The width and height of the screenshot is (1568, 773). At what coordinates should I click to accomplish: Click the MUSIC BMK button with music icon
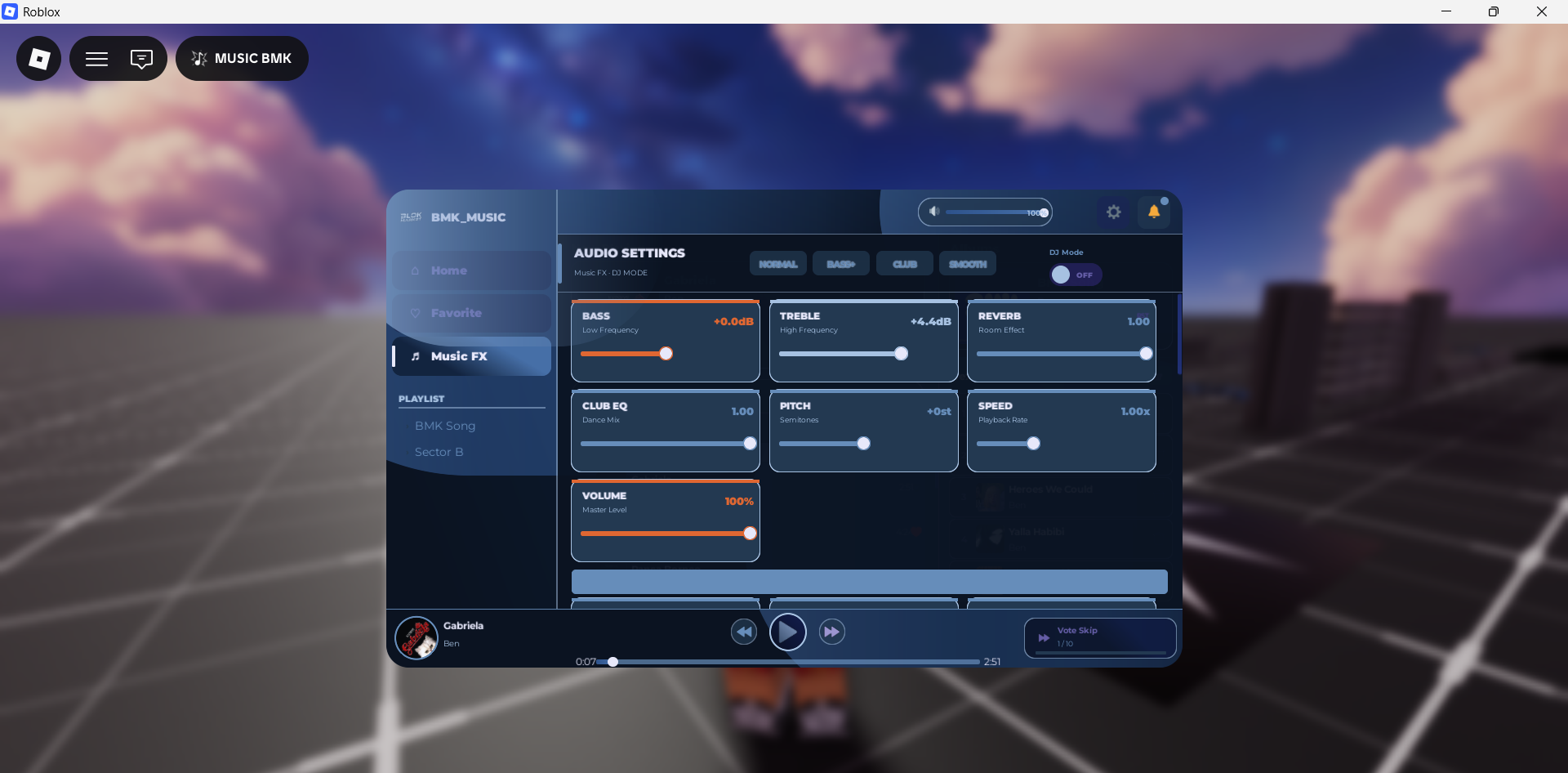click(242, 58)
